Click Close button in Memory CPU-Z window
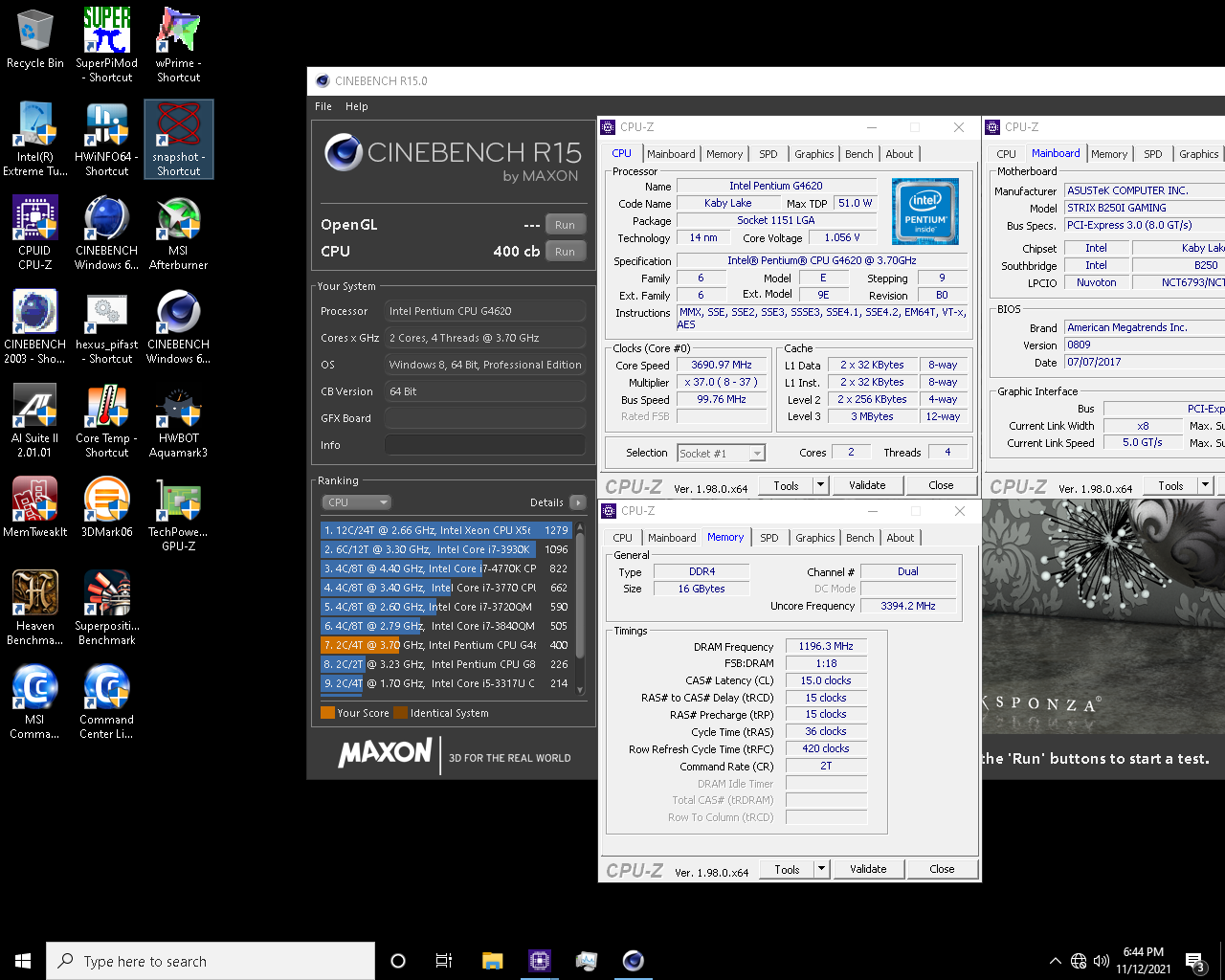This screenshot has width=1225, height=980. 942,869
